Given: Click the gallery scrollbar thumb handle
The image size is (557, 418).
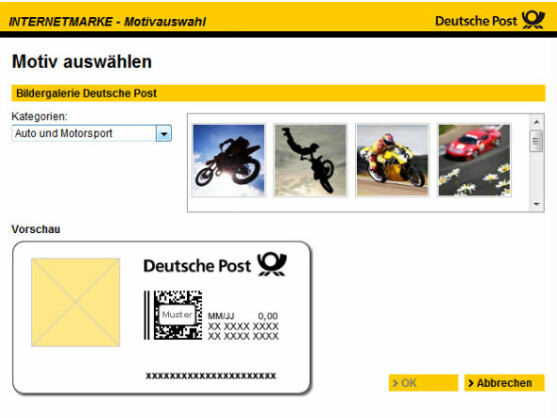Looking at the screenshot, I should 536,141.
